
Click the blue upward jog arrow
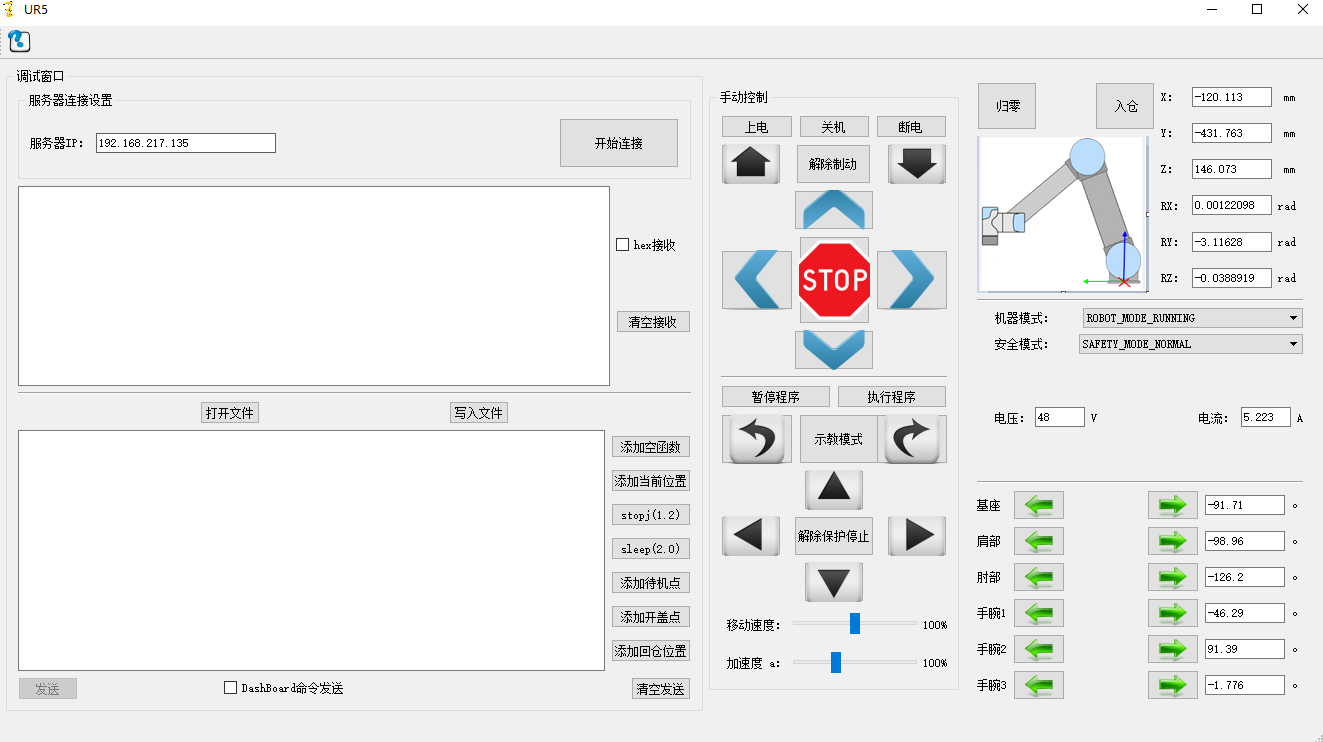click(x=833, y=210)
